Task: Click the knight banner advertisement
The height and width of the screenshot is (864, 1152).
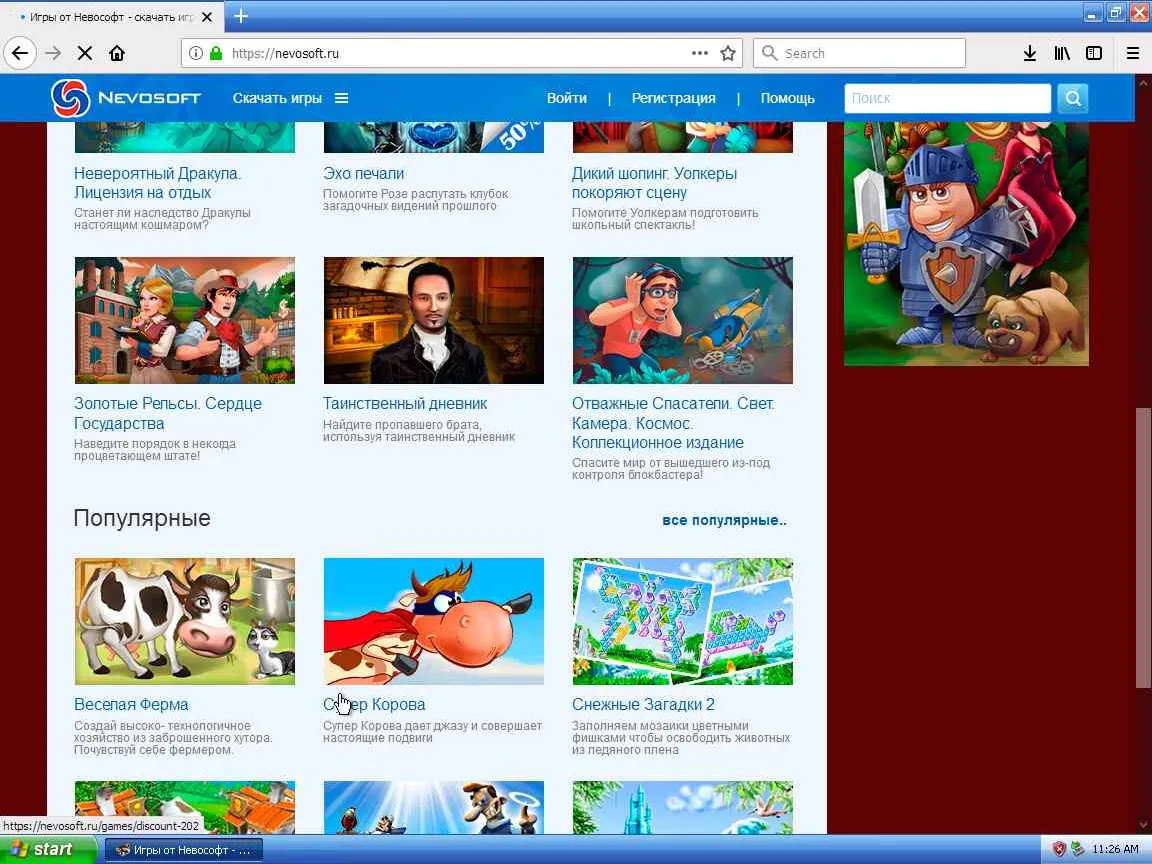Action: click(x=966, y=243)
